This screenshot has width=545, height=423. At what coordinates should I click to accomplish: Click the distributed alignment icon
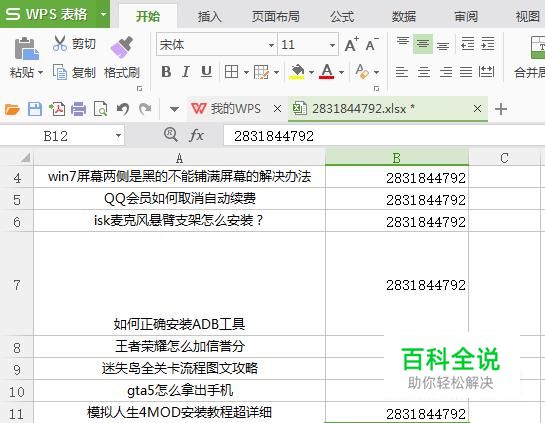[486, 72]
